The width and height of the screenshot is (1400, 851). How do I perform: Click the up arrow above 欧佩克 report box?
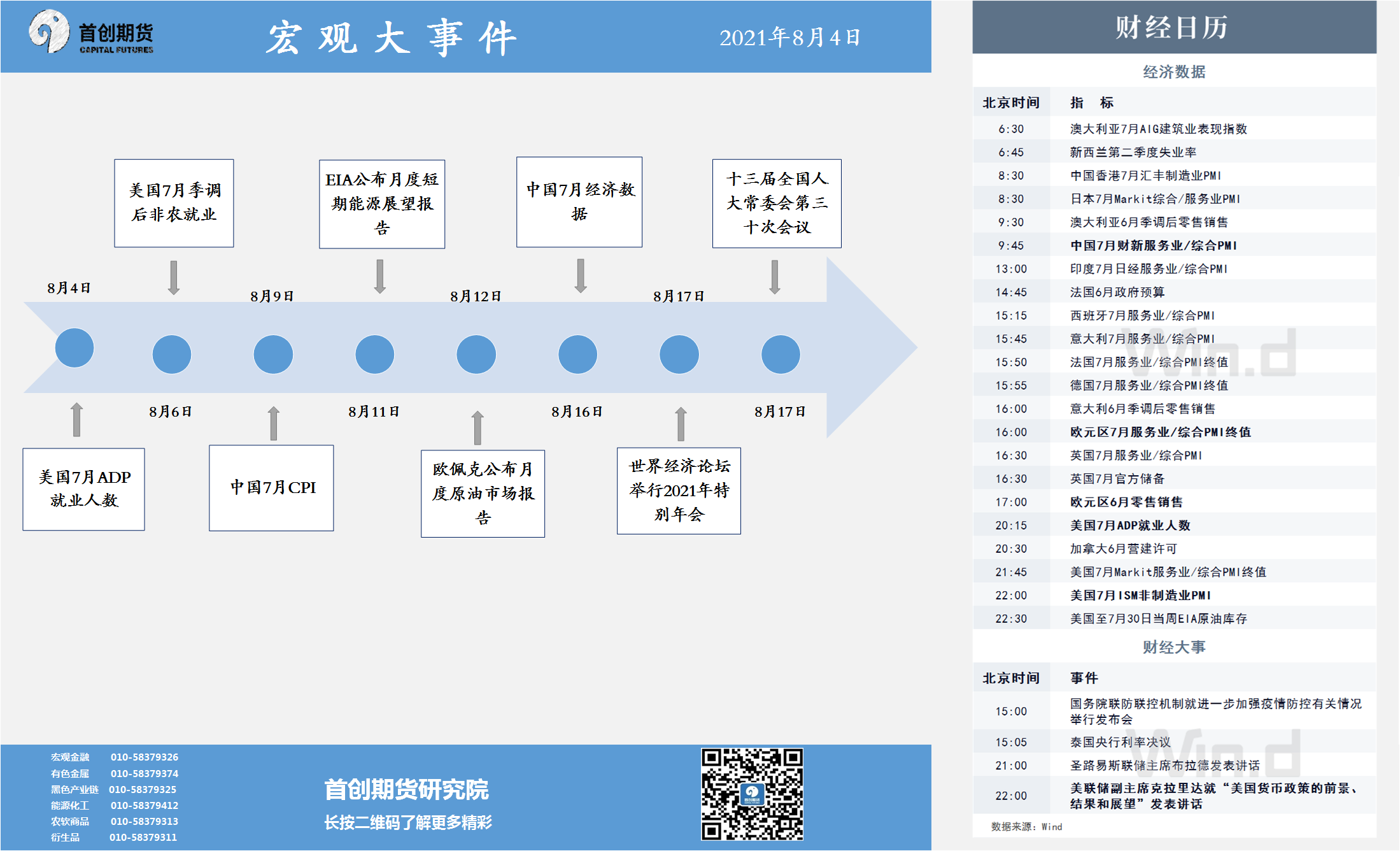(x=477, y=427)
